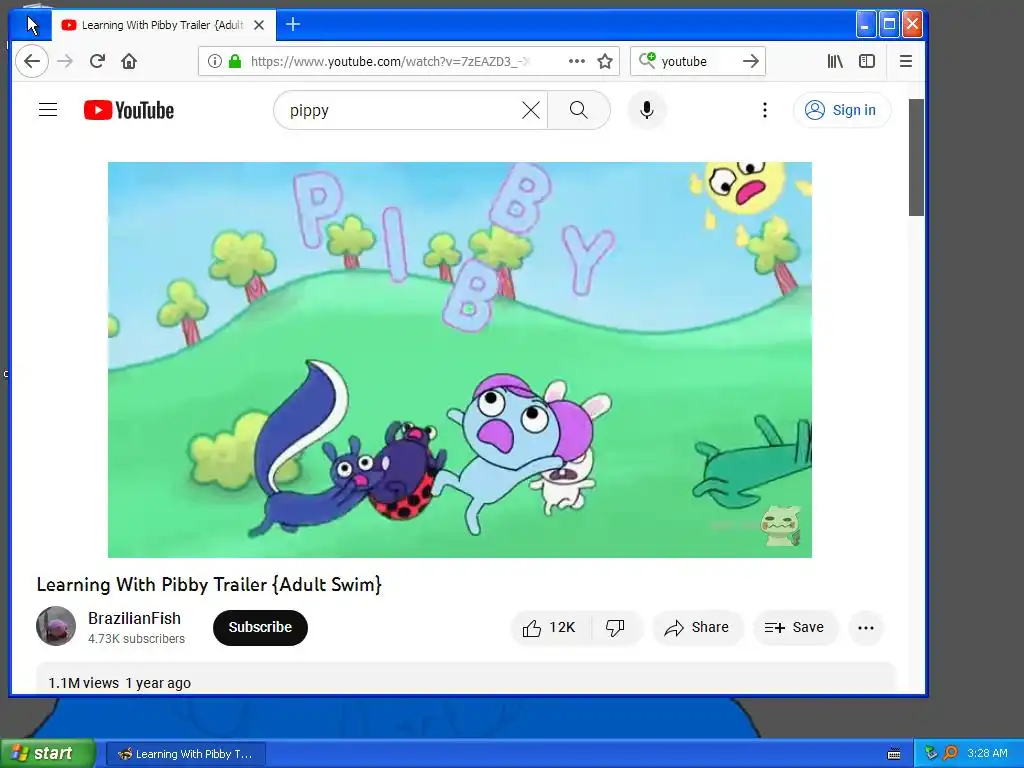Open the browser home page
Image resolution: width=1024 pixels, height=768 pixels.
(x=129, y=61)
